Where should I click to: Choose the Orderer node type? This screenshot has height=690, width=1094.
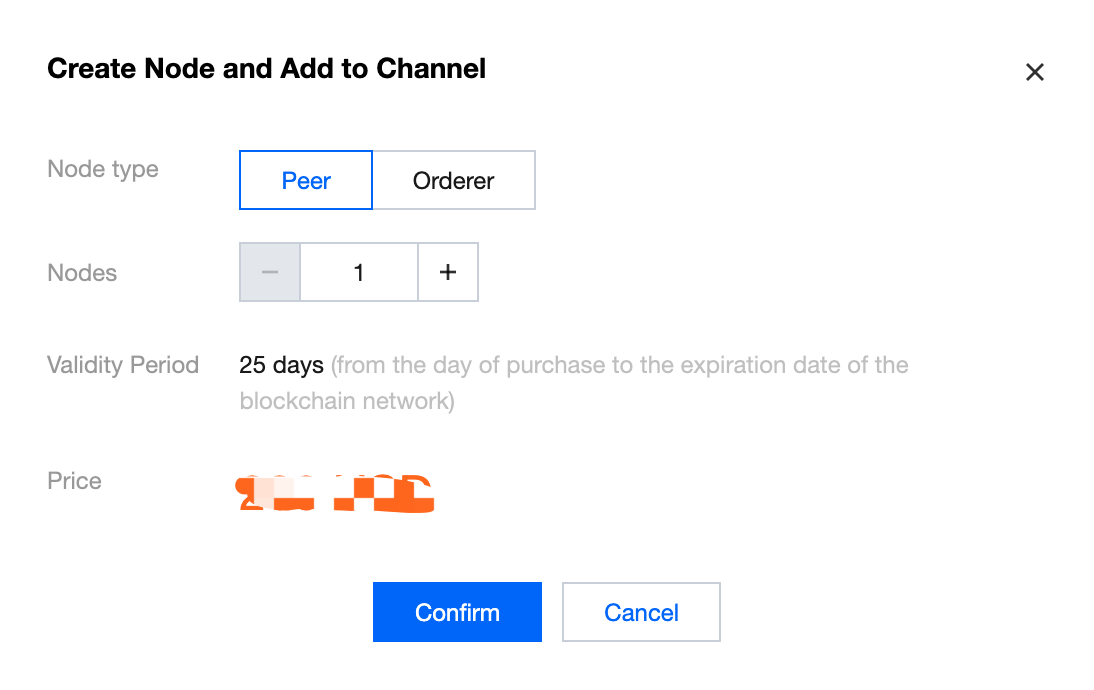454,181
